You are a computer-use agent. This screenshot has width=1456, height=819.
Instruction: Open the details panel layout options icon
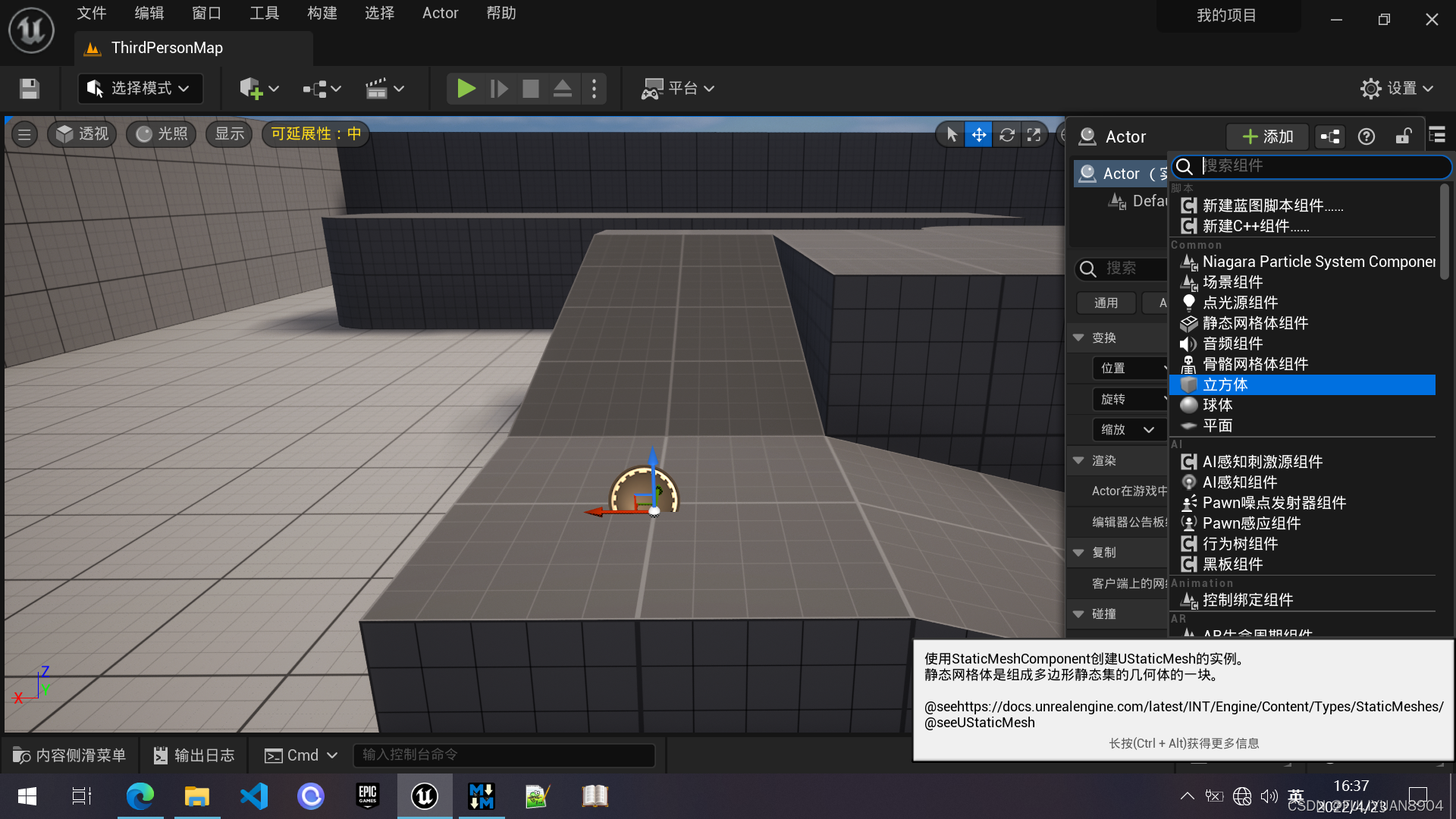click(1437, 136)
